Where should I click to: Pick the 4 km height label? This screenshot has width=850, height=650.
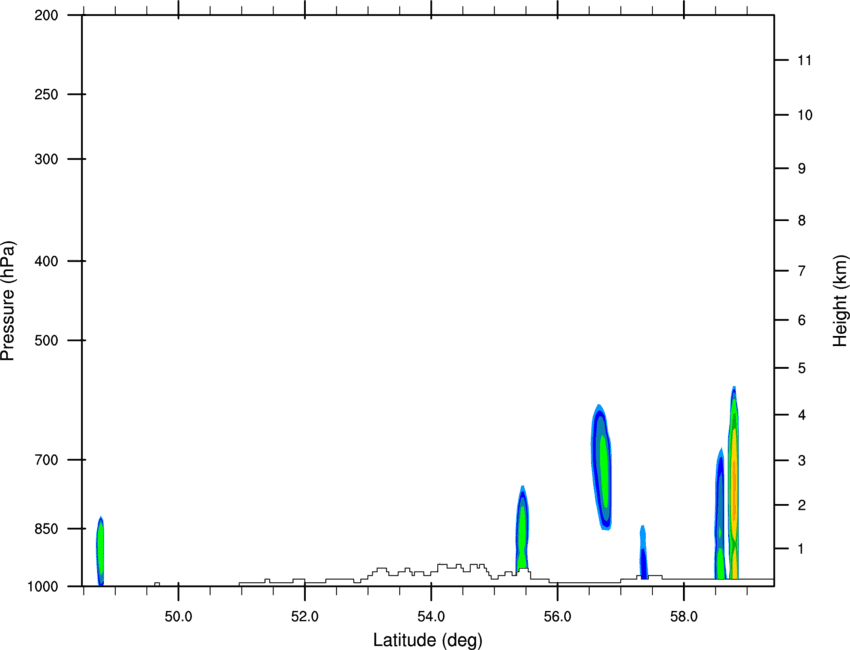pos(802,415)
